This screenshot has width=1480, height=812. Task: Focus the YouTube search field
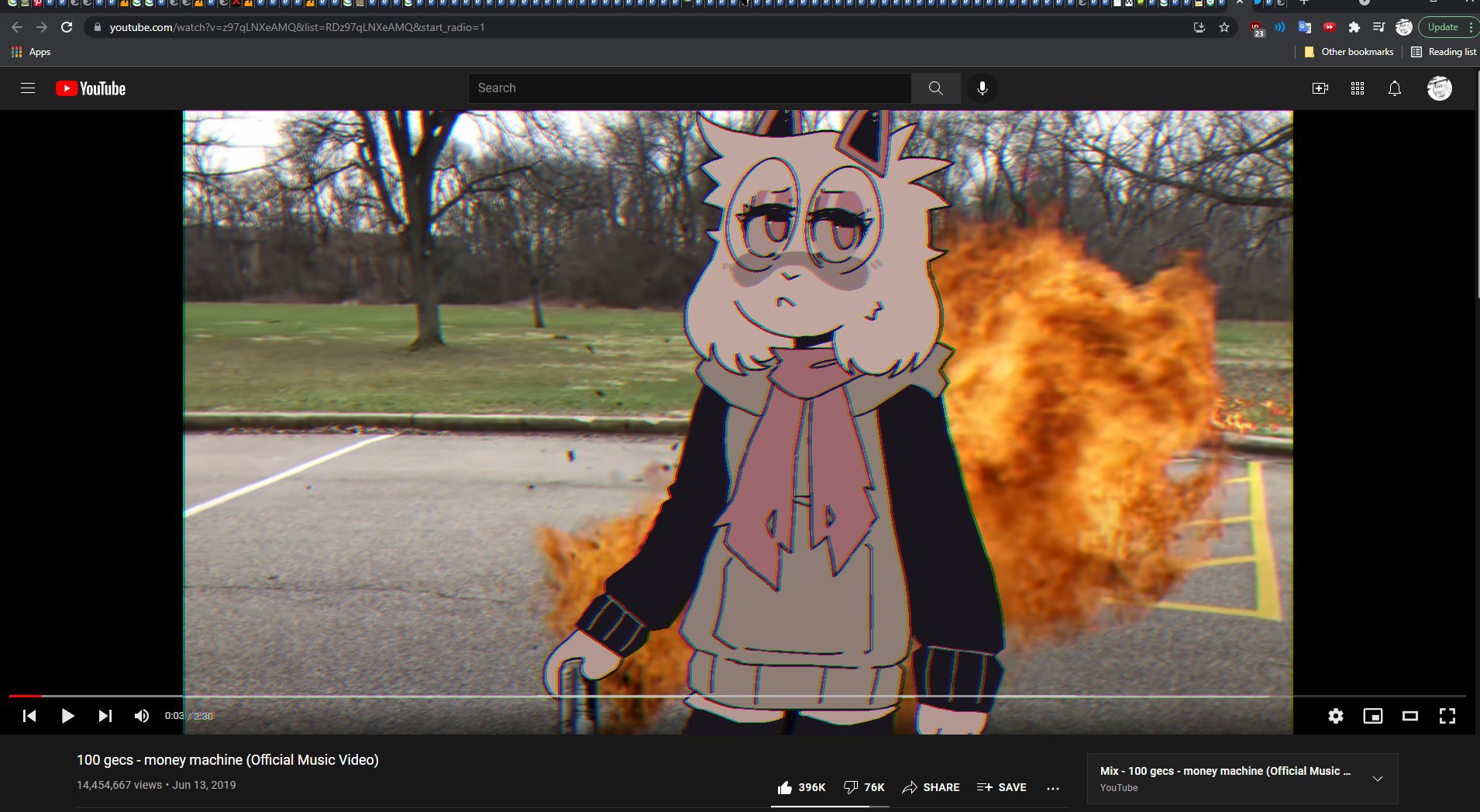[690, 88]
